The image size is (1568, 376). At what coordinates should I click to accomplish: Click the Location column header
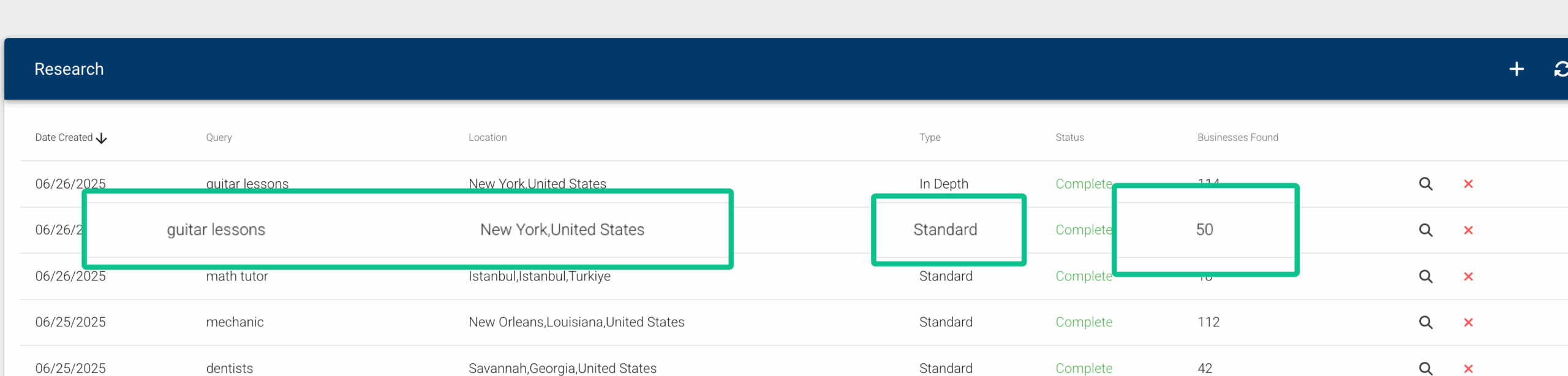pyautogui.click(x=488, y=137)
